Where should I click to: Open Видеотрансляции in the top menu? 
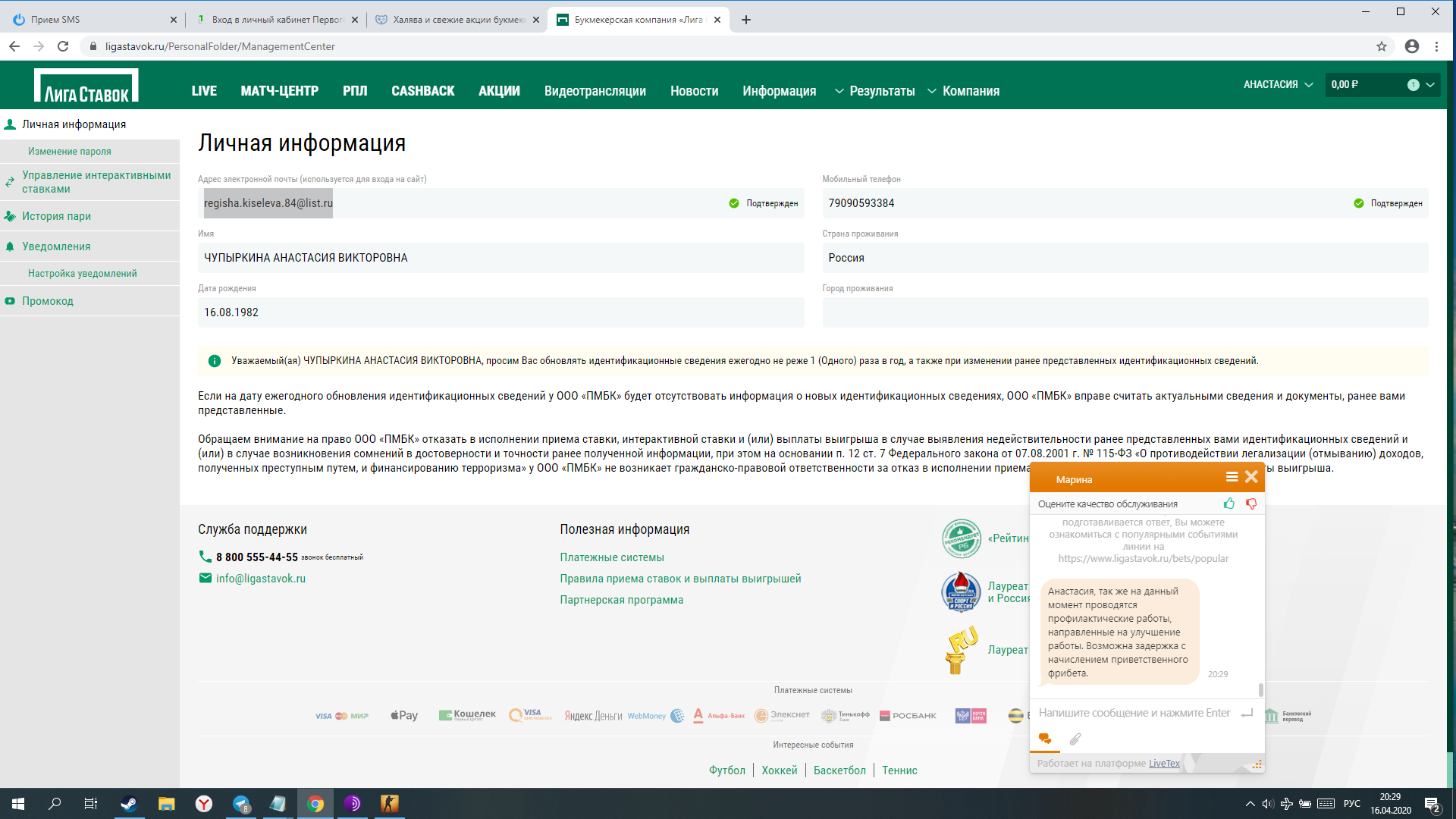pos(595,91)
